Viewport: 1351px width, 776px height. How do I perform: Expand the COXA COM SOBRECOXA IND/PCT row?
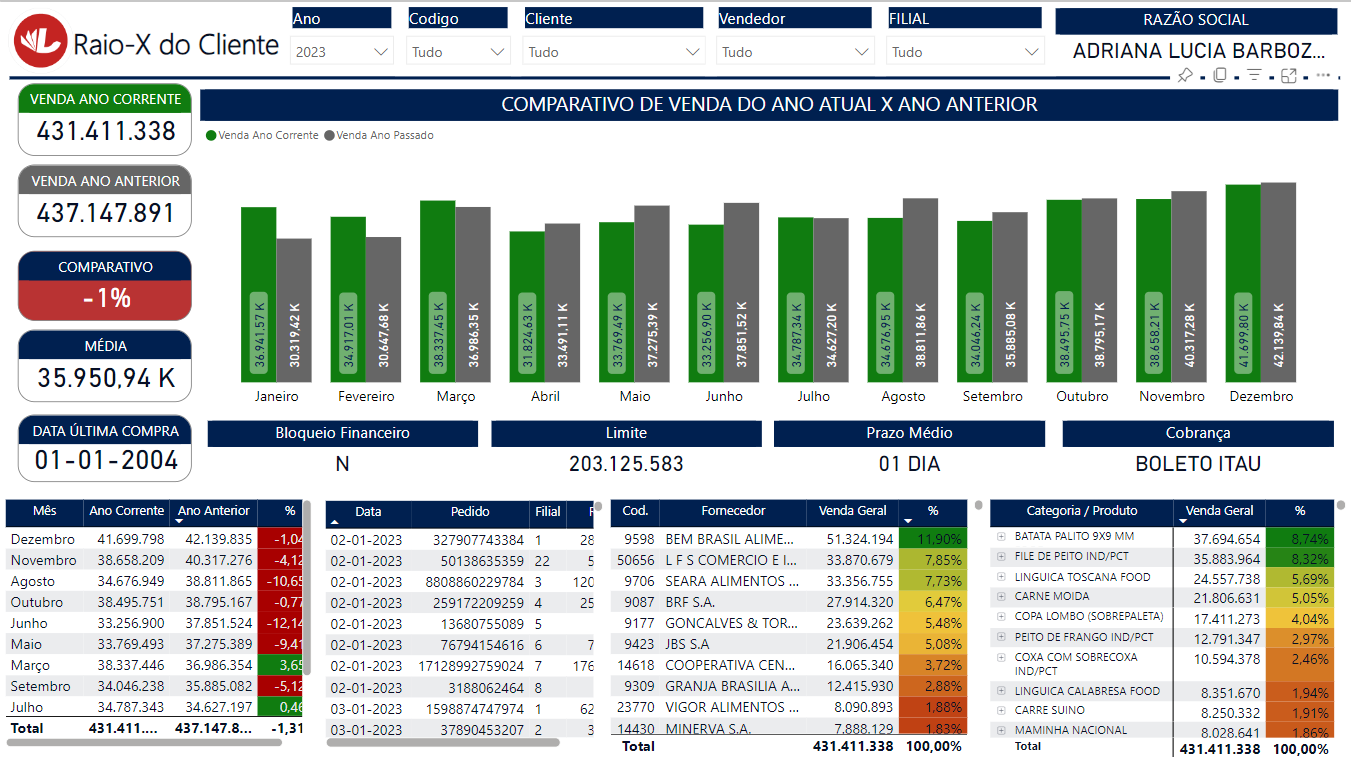point(1001,657)
